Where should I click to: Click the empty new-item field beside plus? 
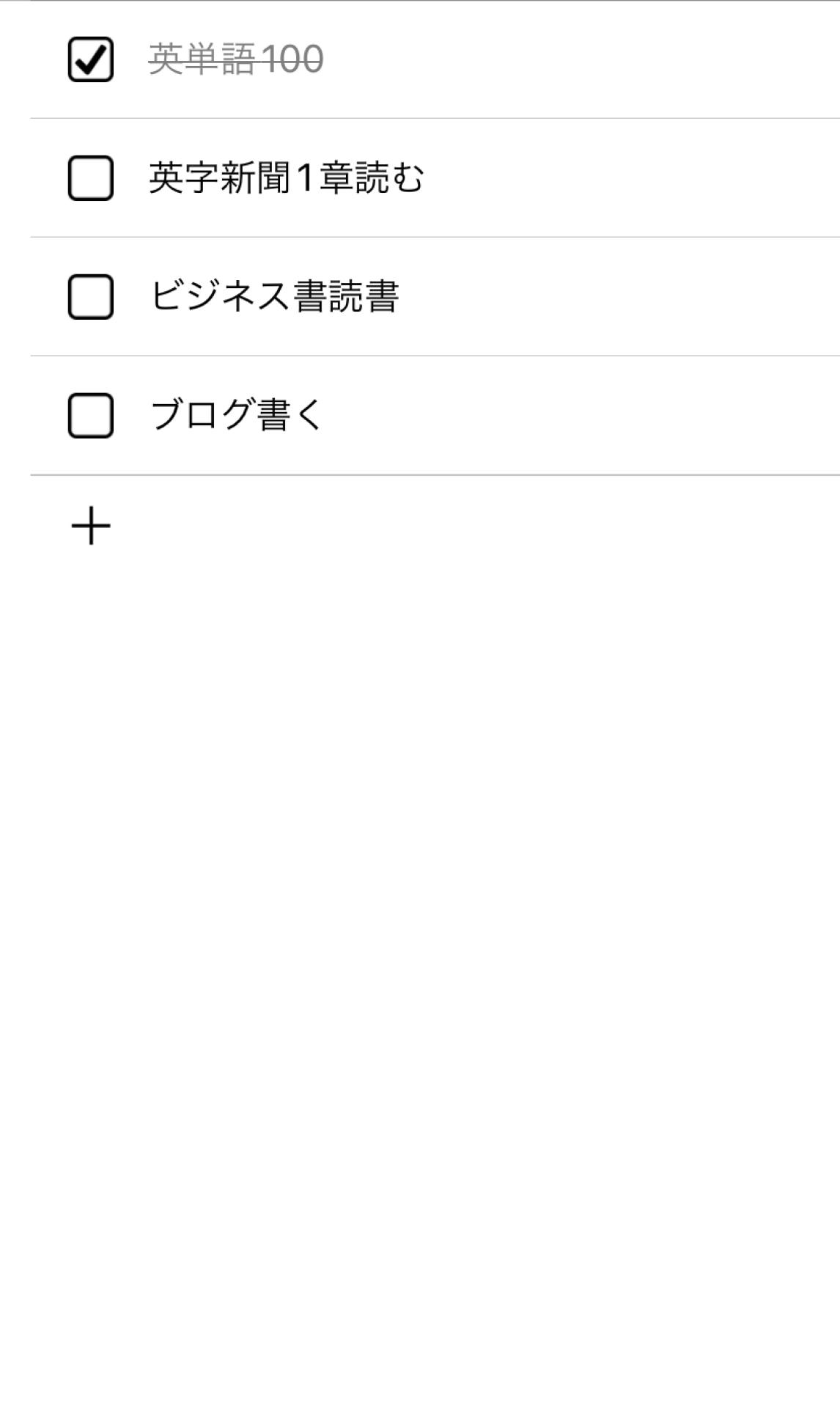point(440,527)
